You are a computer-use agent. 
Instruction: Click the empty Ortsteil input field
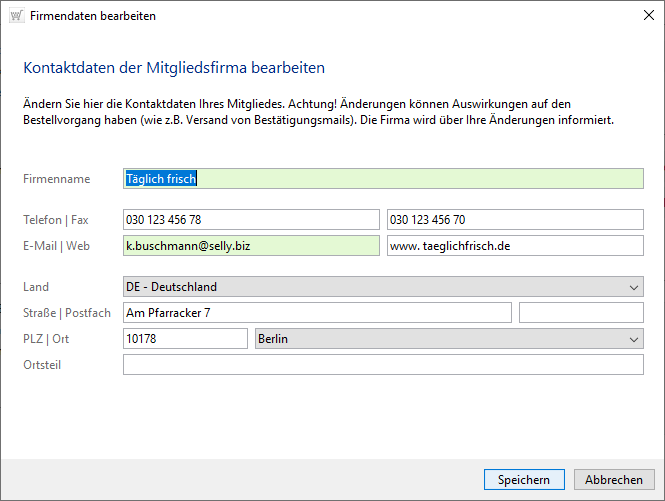pos(383,365)
